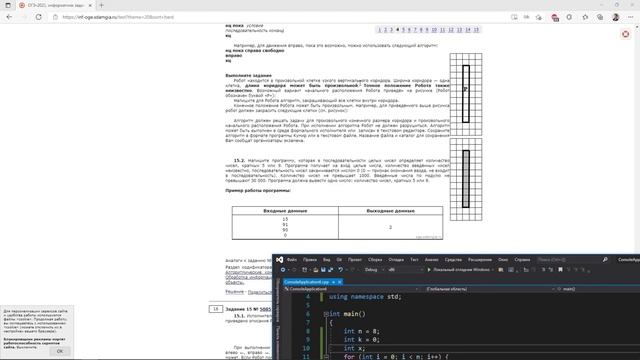Go to task number 15 in pager

pyautogui.click(x=476, y=30)
